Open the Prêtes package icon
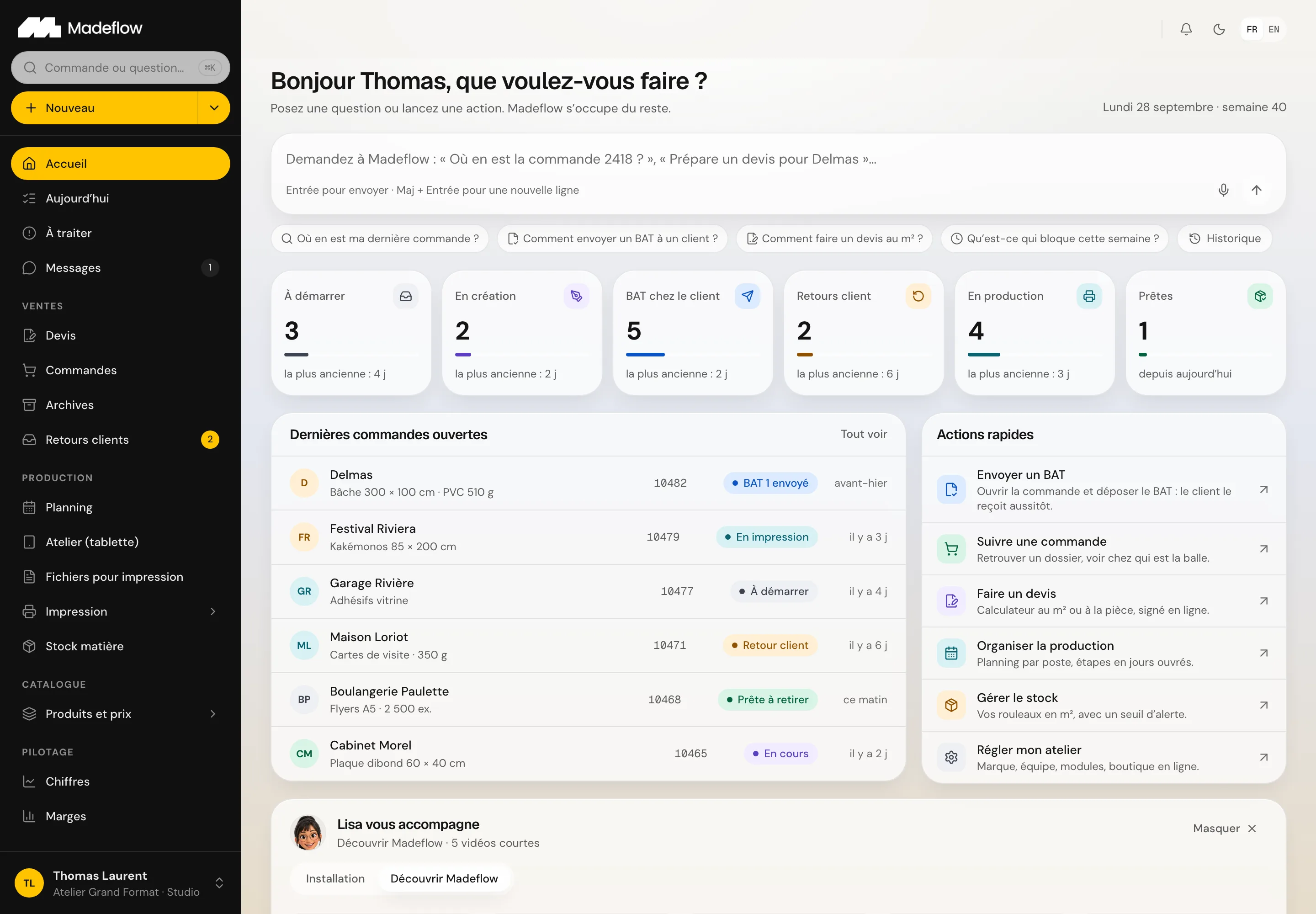The width and height of the screenshot is (1316, 914). tap(1260, 296)
